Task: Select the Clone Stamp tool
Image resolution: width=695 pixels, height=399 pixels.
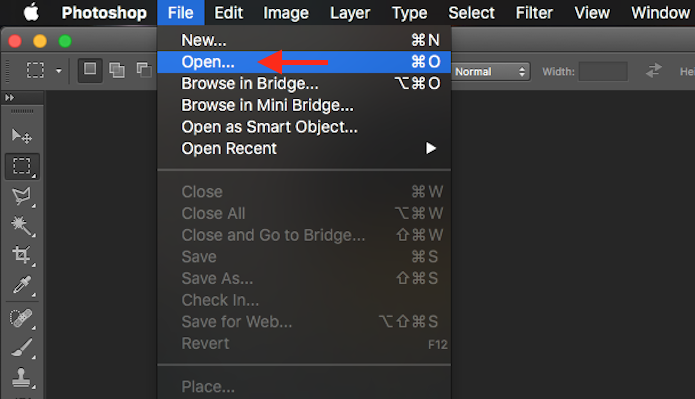Action: pyautogui.click(x=22, y=378)
